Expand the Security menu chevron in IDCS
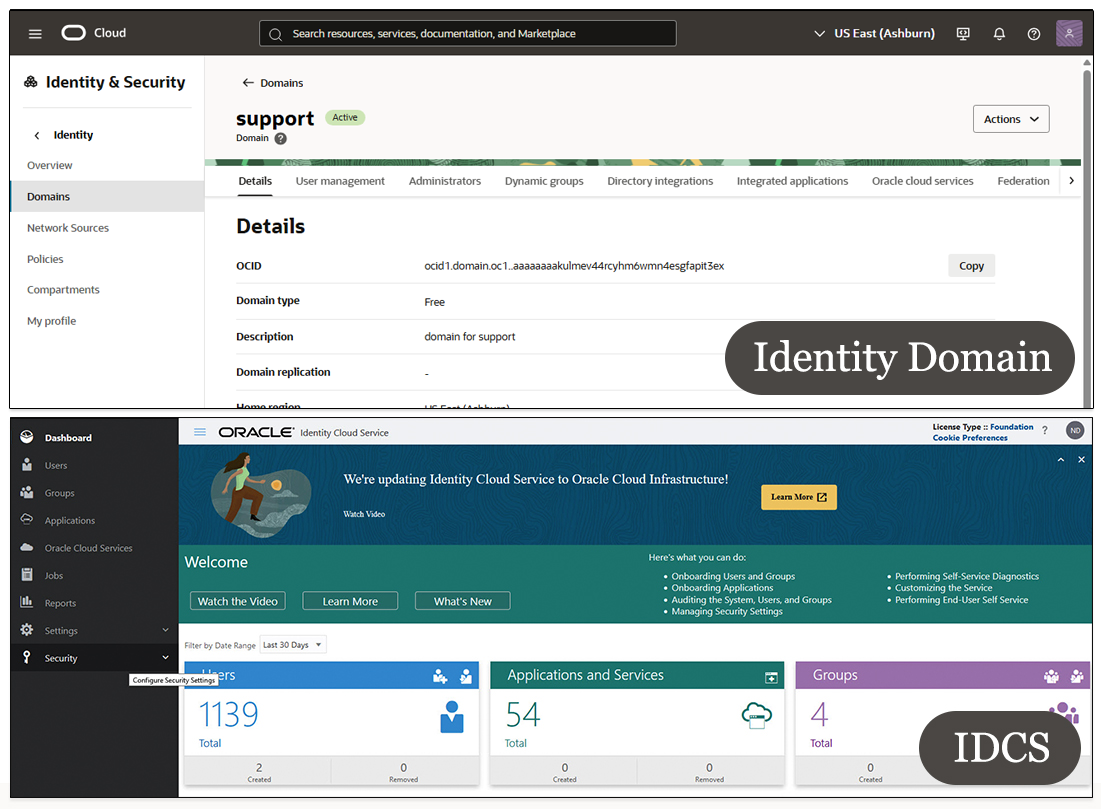This screenshot has width=1101, height=809. pyautogui.click(x=166, y=658)
